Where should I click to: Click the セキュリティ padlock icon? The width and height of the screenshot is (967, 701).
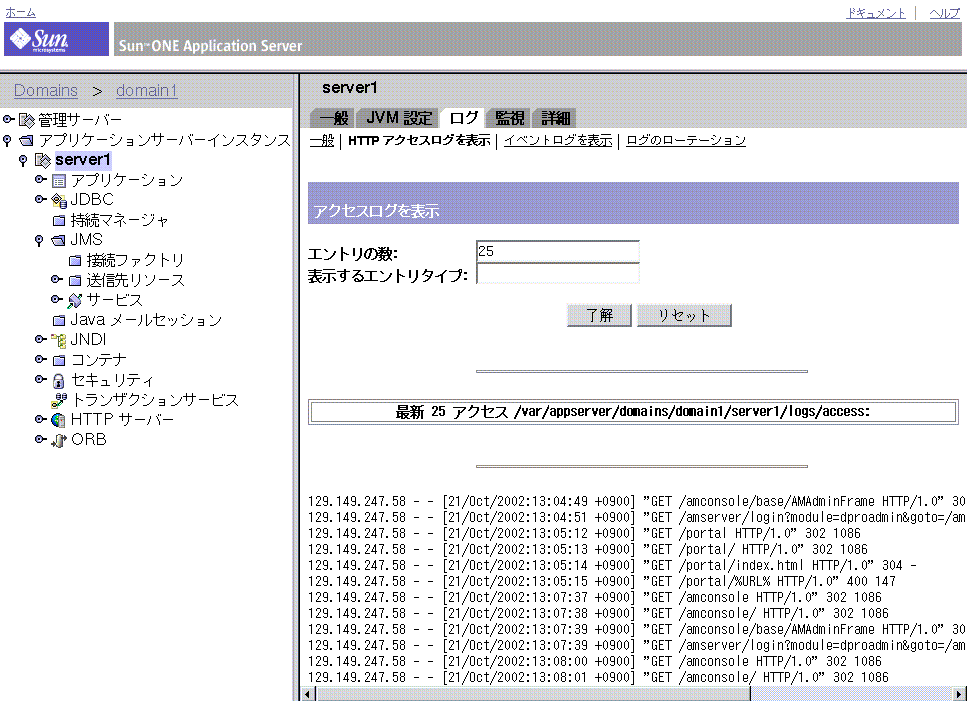[59, 380]
